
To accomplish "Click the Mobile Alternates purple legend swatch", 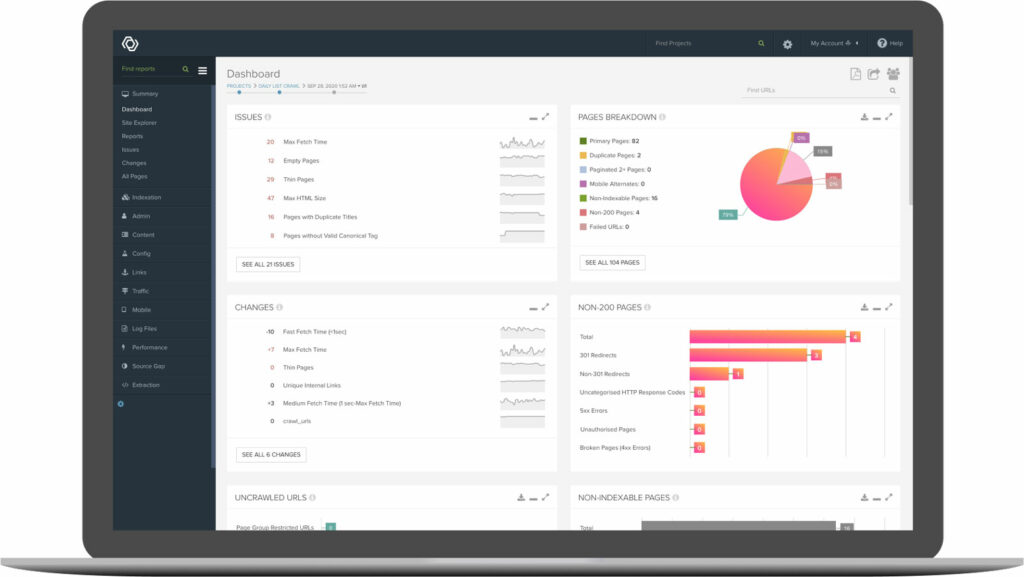I will tap(583, 184).
